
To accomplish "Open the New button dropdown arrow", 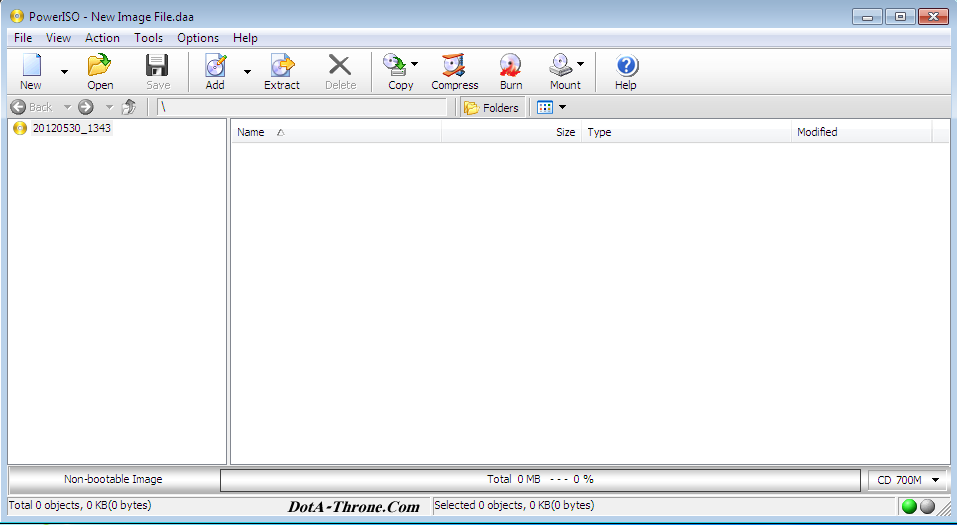I will (64, 71).
